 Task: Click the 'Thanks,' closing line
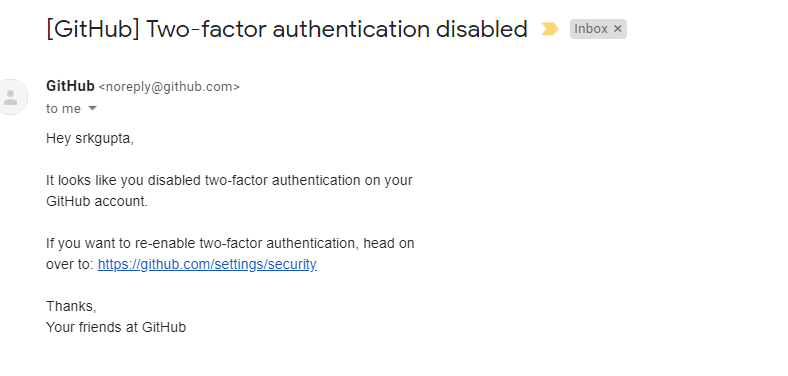click(x=71, y=306)
